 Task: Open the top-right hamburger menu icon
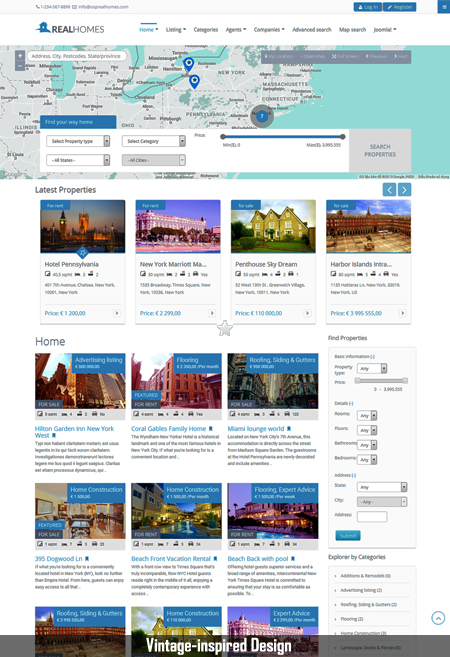(444, 7)
